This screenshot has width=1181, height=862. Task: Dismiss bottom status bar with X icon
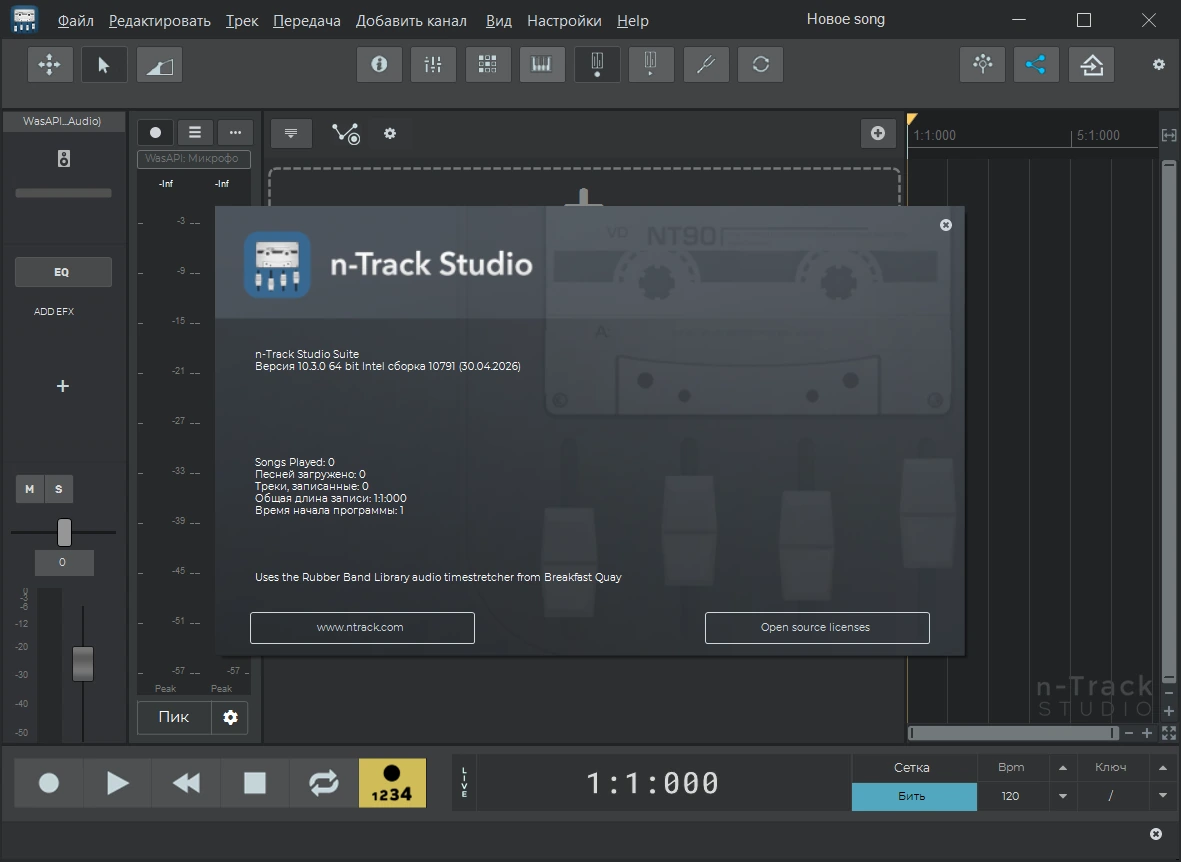1156,833
